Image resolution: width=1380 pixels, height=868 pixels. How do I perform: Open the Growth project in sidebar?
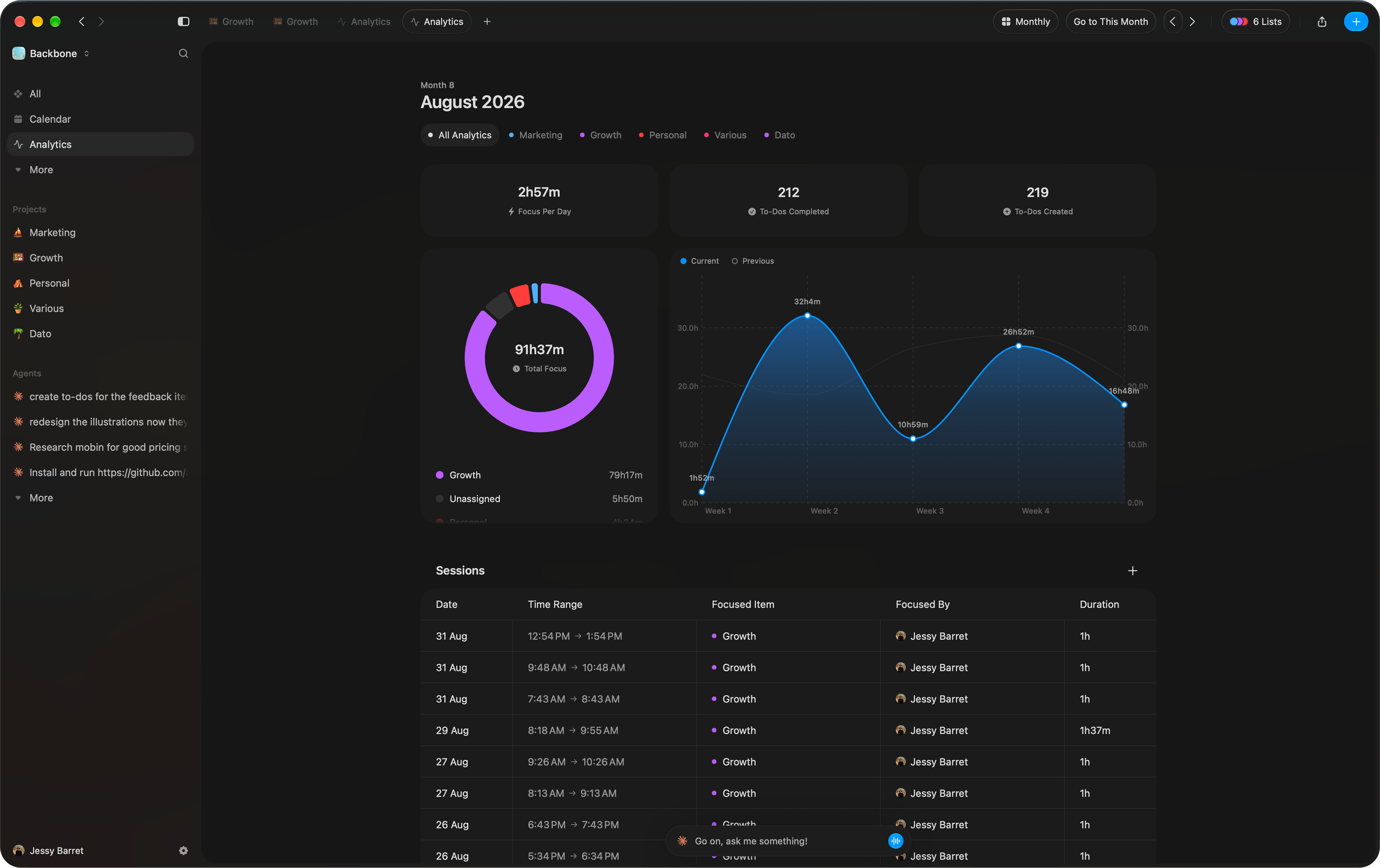100,258
